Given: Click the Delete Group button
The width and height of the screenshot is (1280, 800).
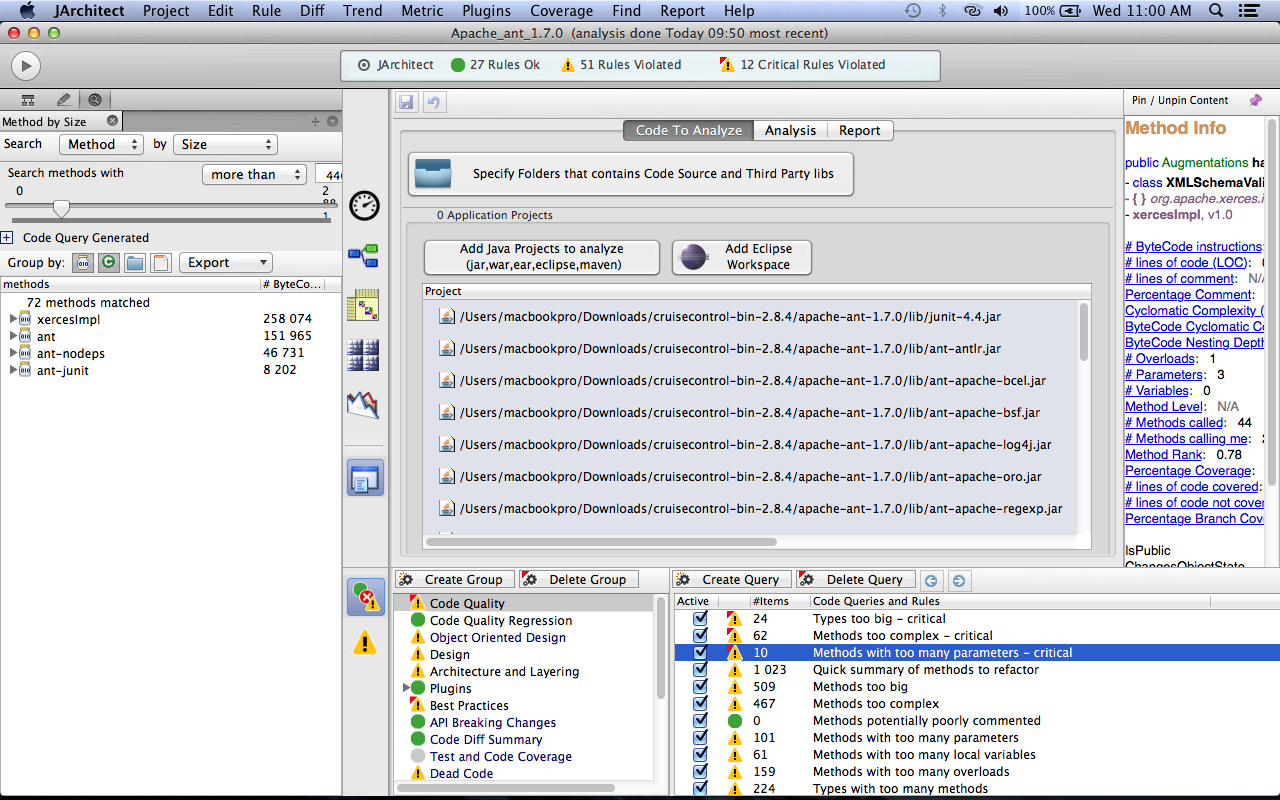Looking at the screenshot, I should pyautogui.click(x=578, y=580).
